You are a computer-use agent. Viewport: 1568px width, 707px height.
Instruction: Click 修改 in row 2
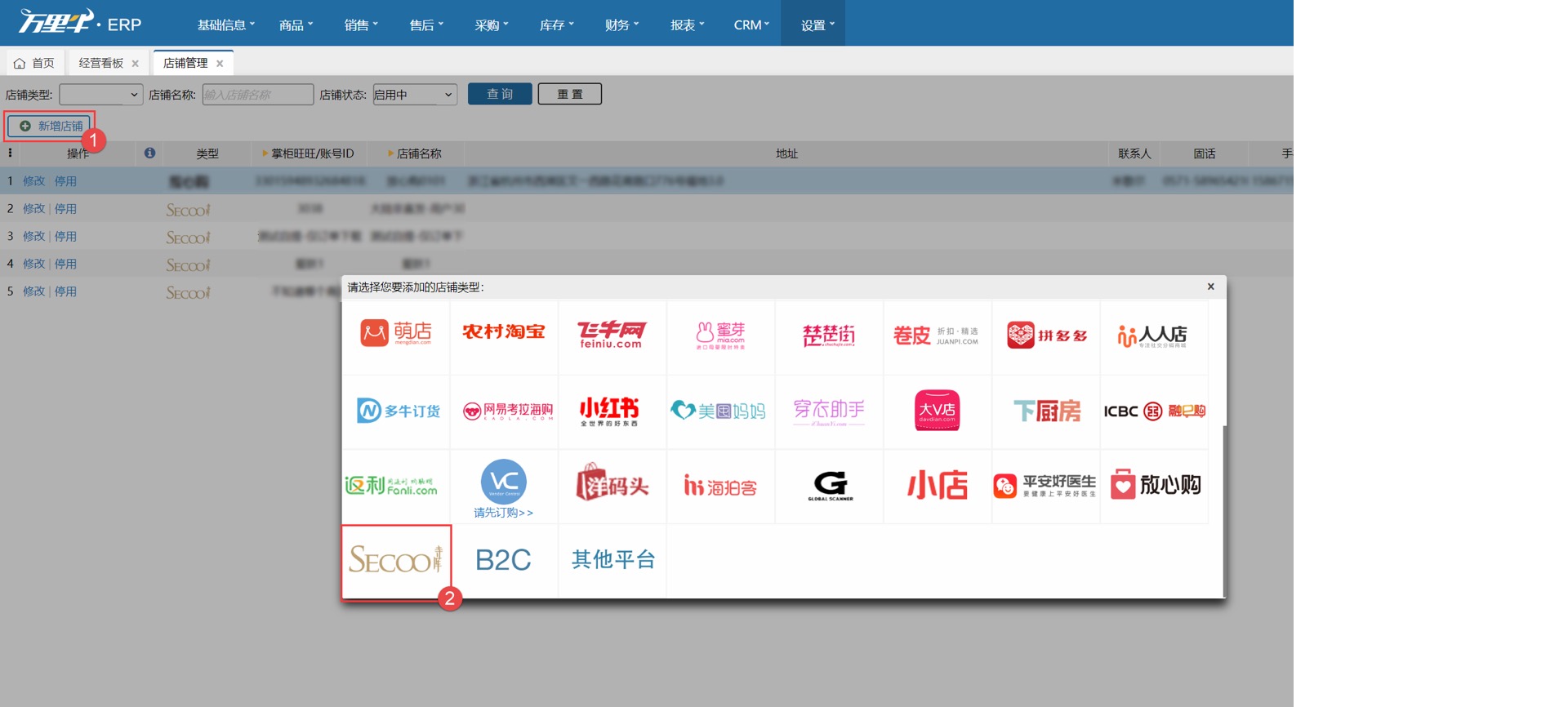click(33, 208)
